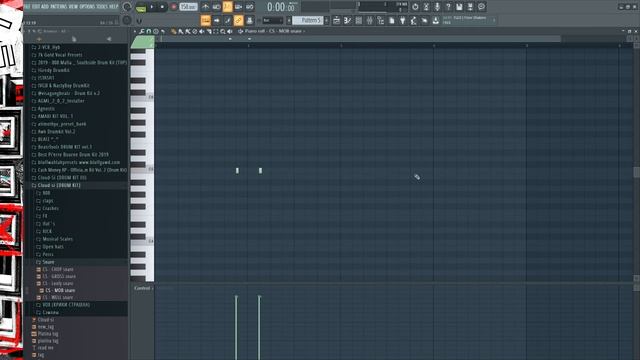Screen dimensions: 640x360
Task: Click the first velocity bar in Control lane
Action: point(236,327)
